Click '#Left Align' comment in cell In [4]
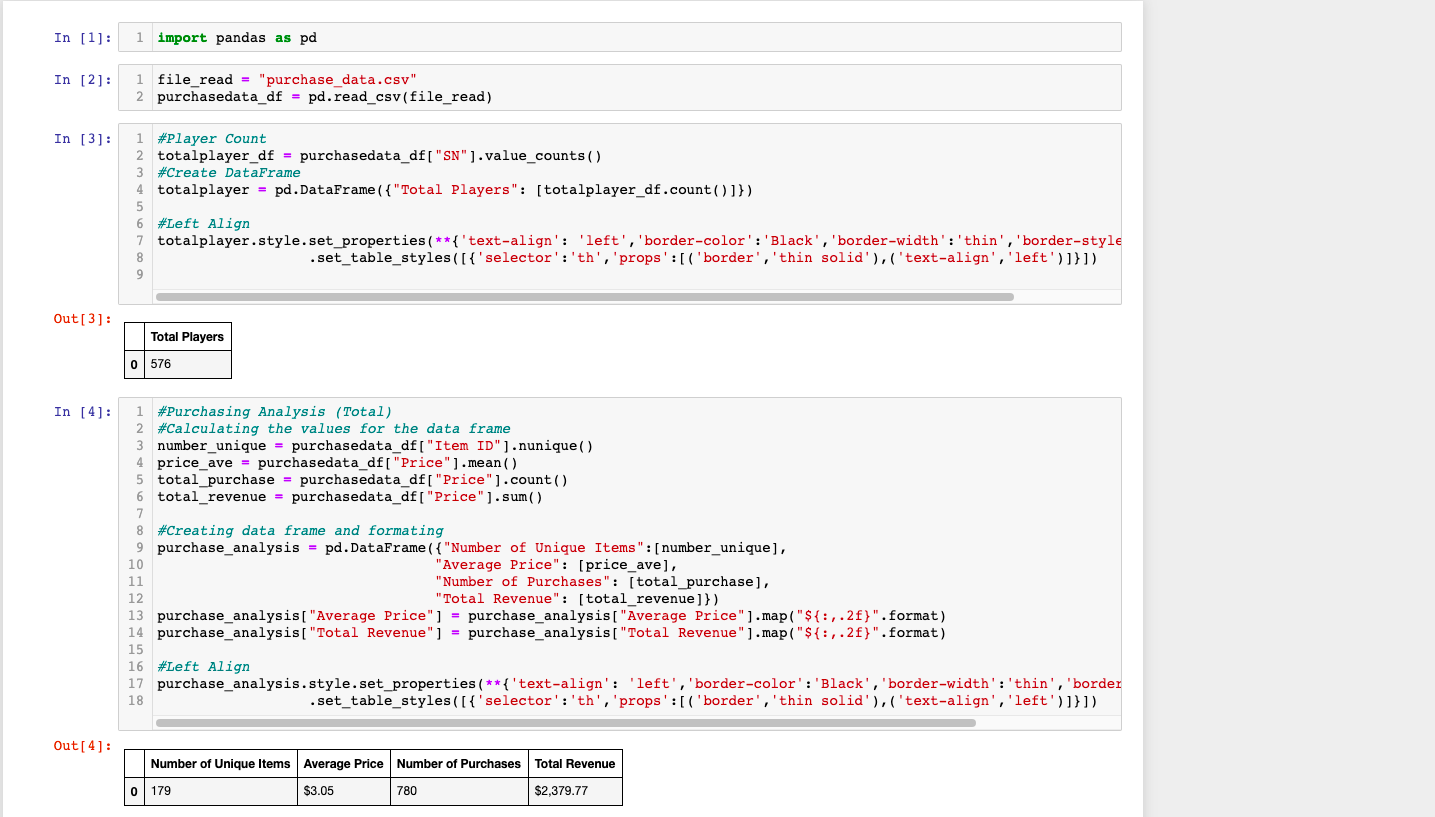Screen dimensions: 1435x817 click(x=204, y=667)
